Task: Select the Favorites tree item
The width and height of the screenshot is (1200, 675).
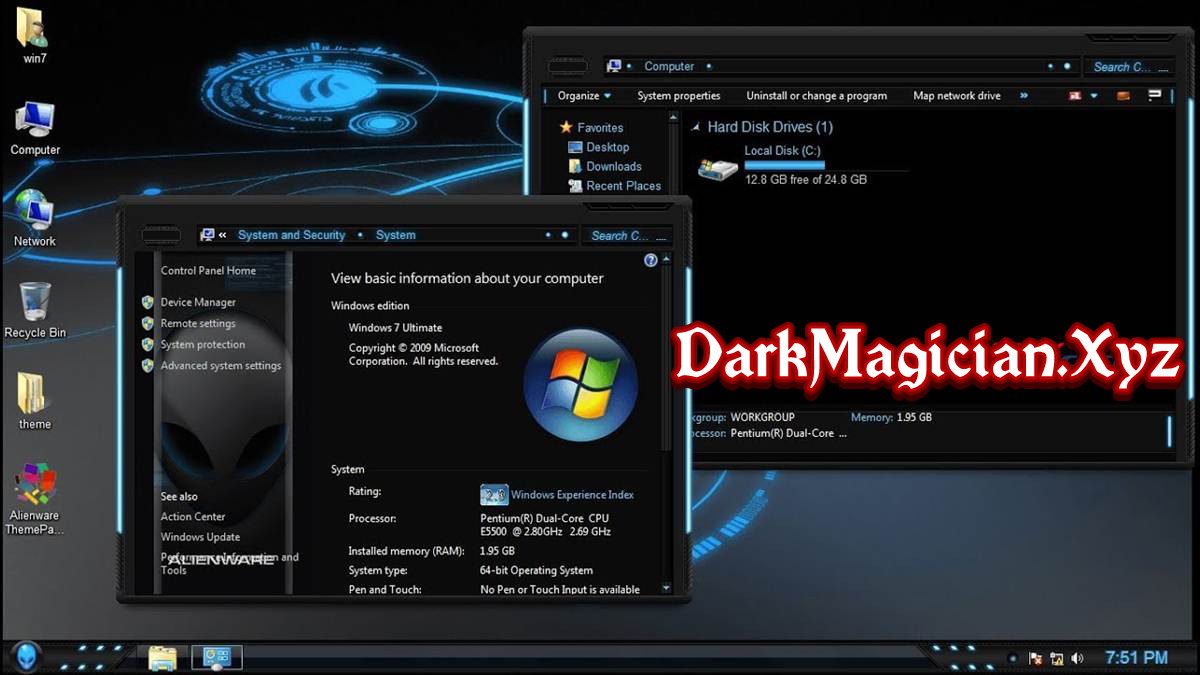Action: pyautogui.click(x=600, y=127)
